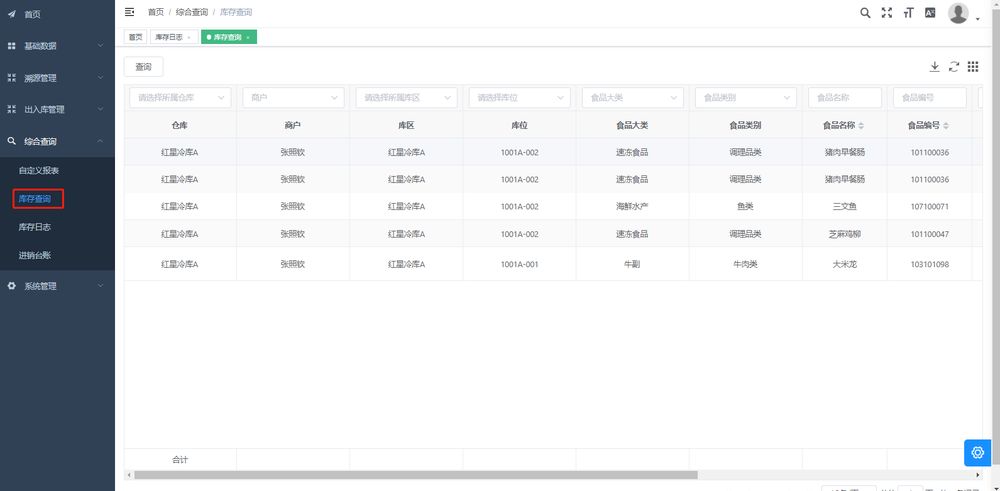Open the search magnifier in top bar
Image resolution: width=1000 pixels, height=491 pixels.
pos(866,13)
